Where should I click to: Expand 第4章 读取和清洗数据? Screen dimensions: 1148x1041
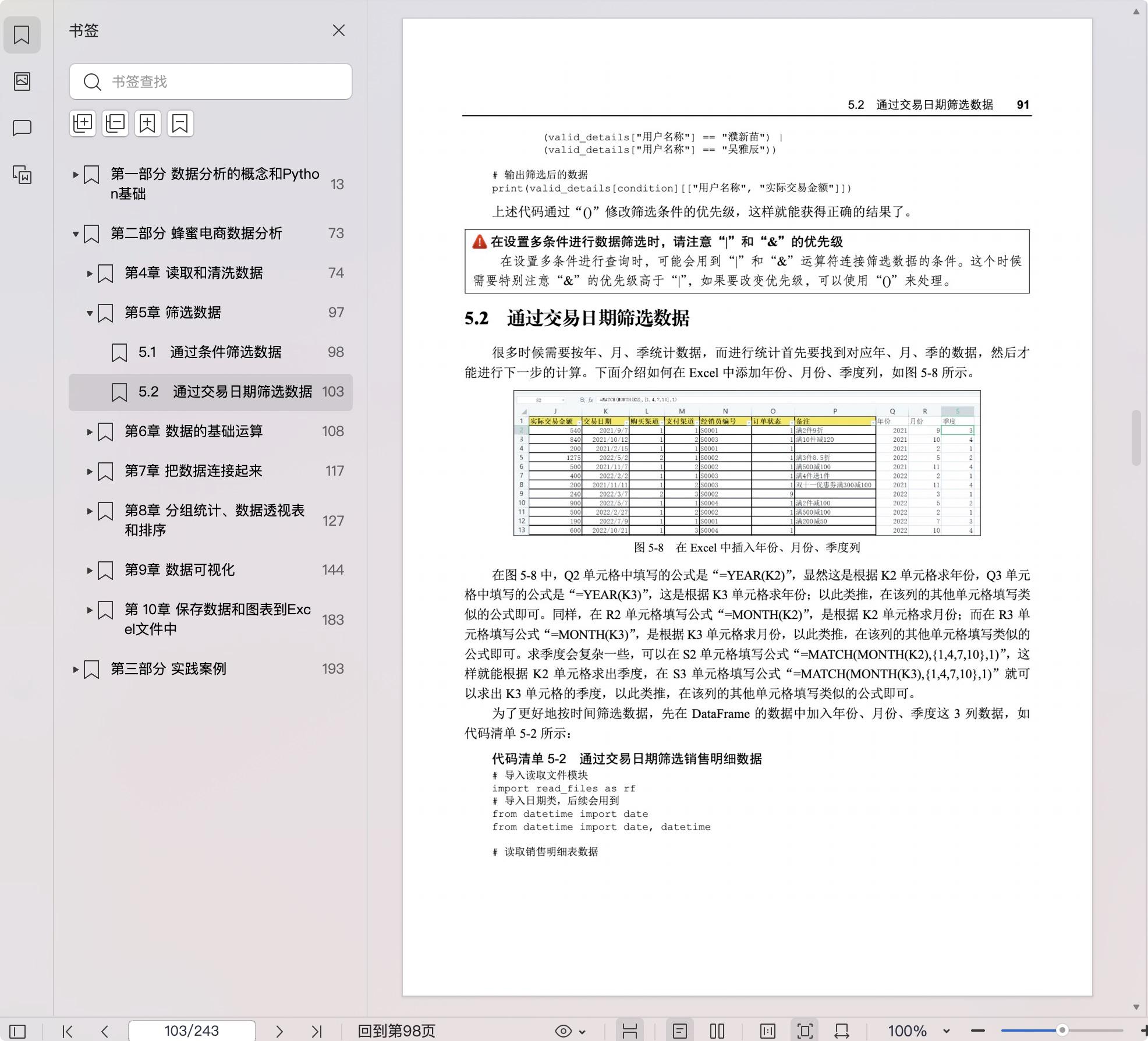point(89,273)
